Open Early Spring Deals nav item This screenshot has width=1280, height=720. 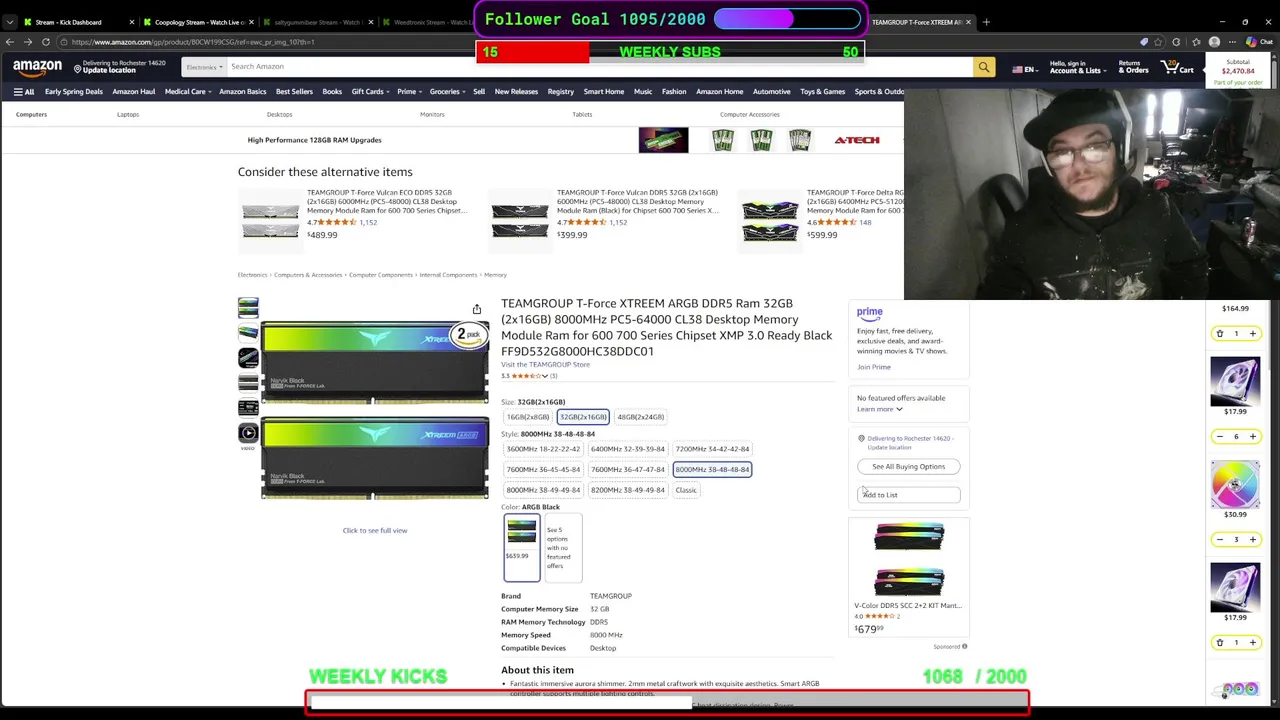click(x=73, y=92)
